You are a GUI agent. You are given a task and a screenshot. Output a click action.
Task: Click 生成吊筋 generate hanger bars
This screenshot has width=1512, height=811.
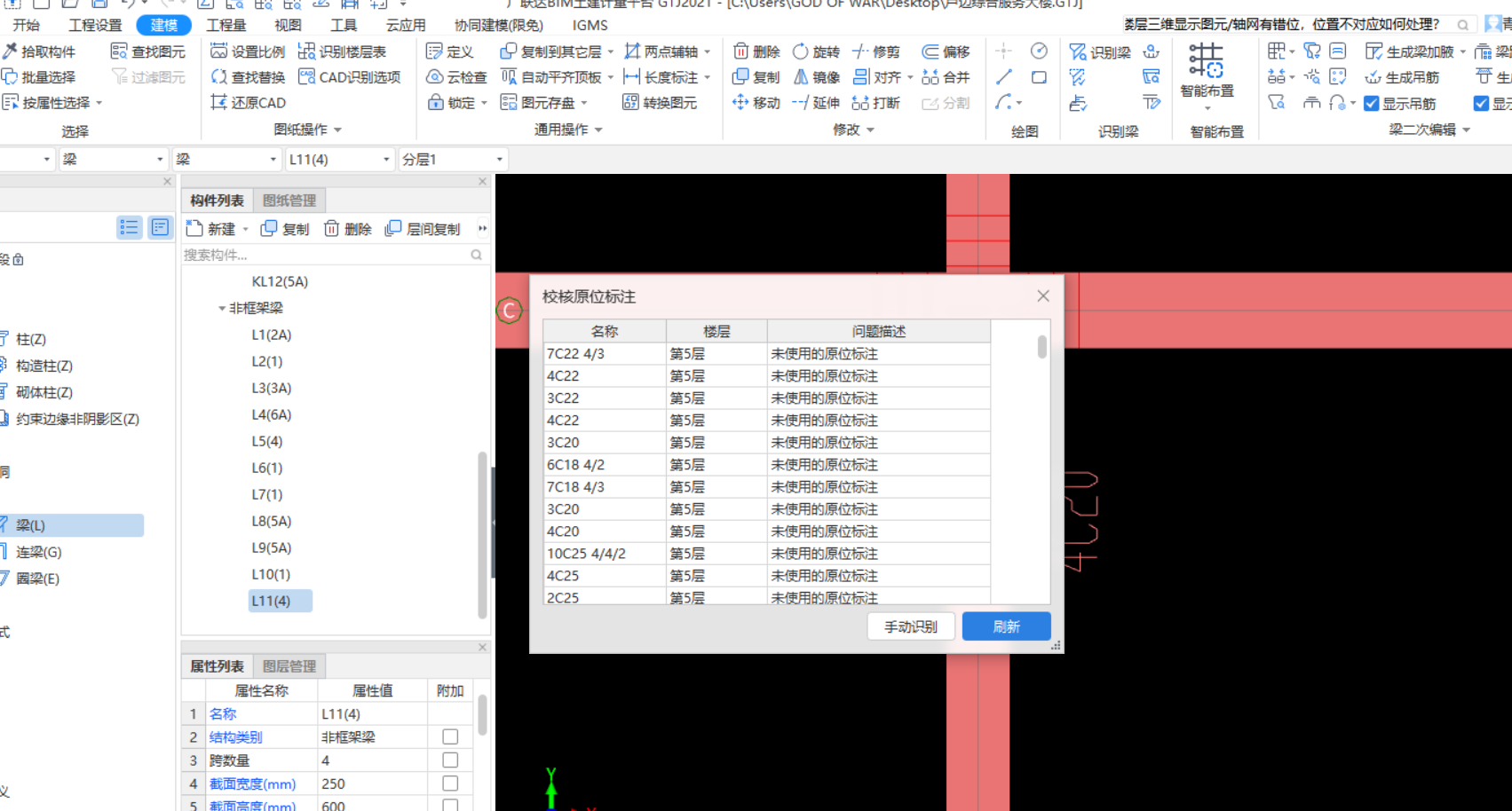tap(1403, 77)
